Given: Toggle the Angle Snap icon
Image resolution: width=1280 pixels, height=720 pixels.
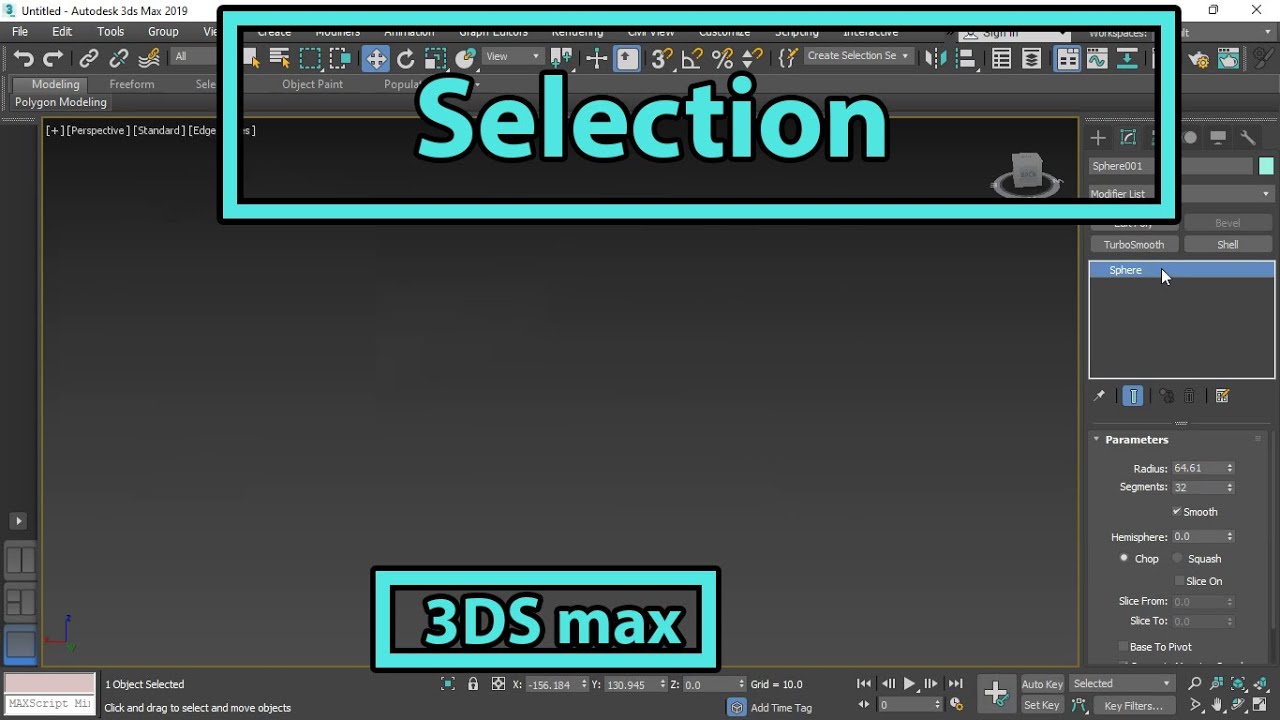Looking at the screenshot, I should (692, 59).
